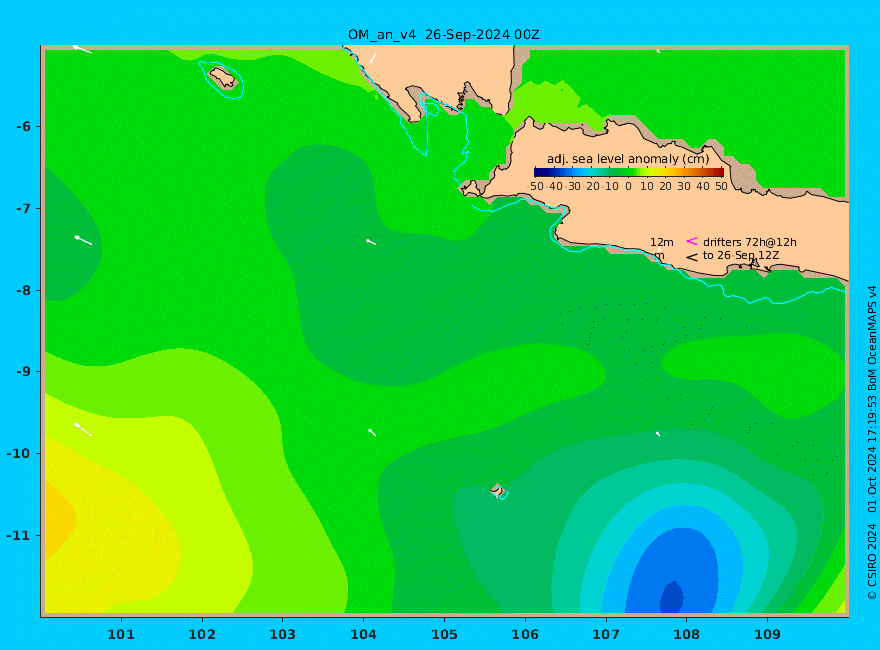Screen dimensions: 880x650
Task: Click the 0 tick on the colour bar
Action: click(x=629, y=186)
